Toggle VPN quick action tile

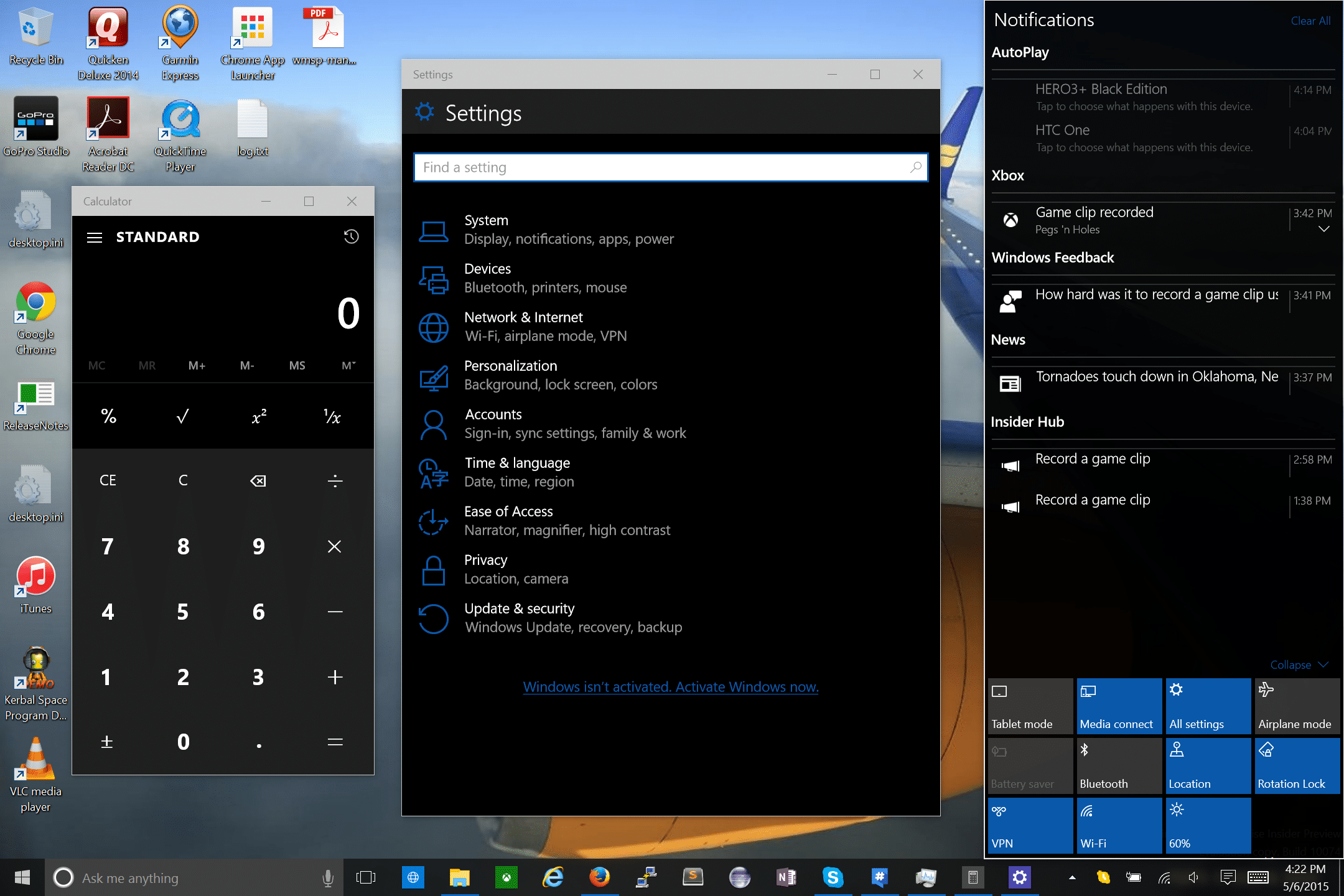click(1030, 826)
